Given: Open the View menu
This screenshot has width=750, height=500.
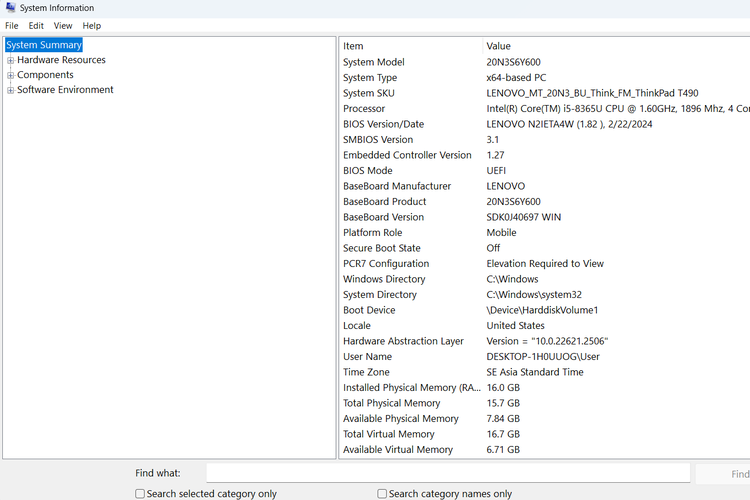Looking at the screenshot, I should (63, 25).
